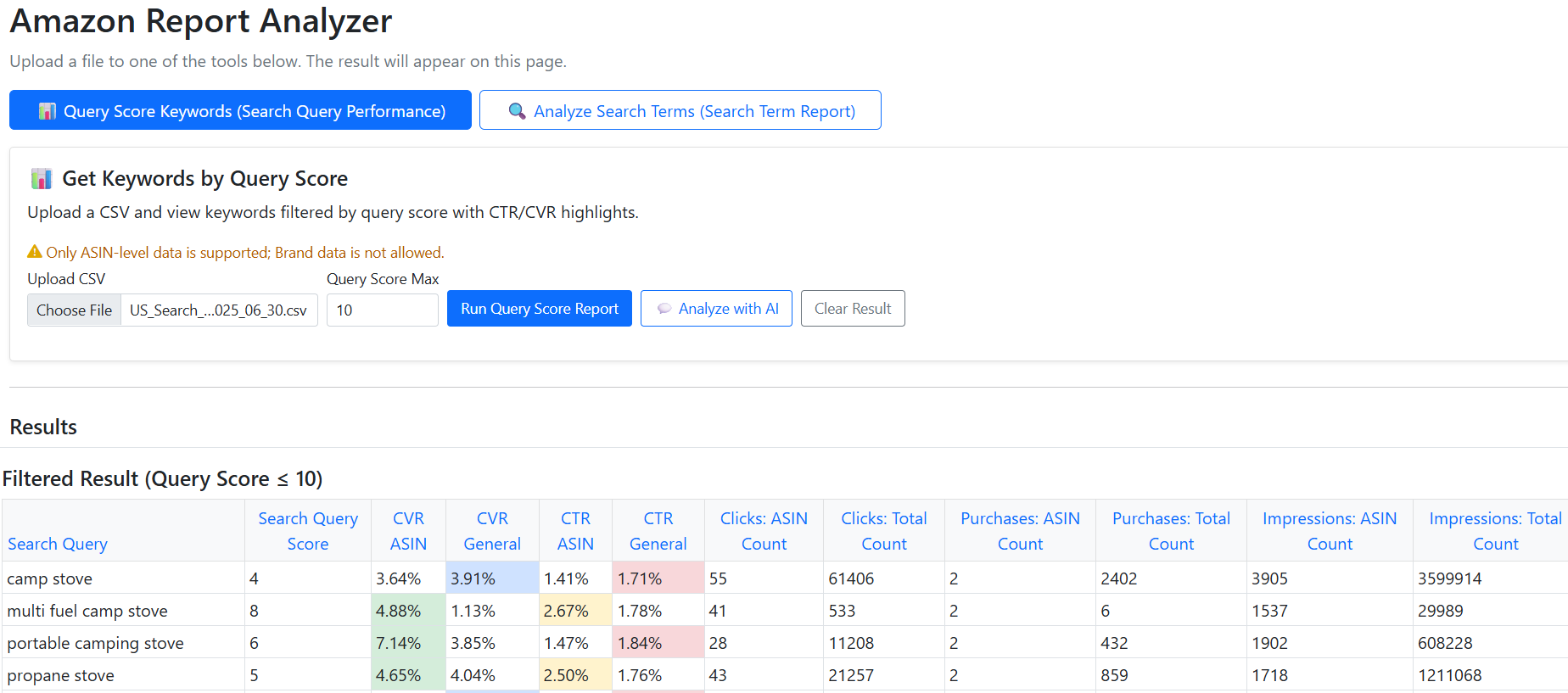This screenshot has width=1568, height=693.
Task: Click the Amazon Report Analyzer heading
Action: pyautogui.click(x=201, y=21)
